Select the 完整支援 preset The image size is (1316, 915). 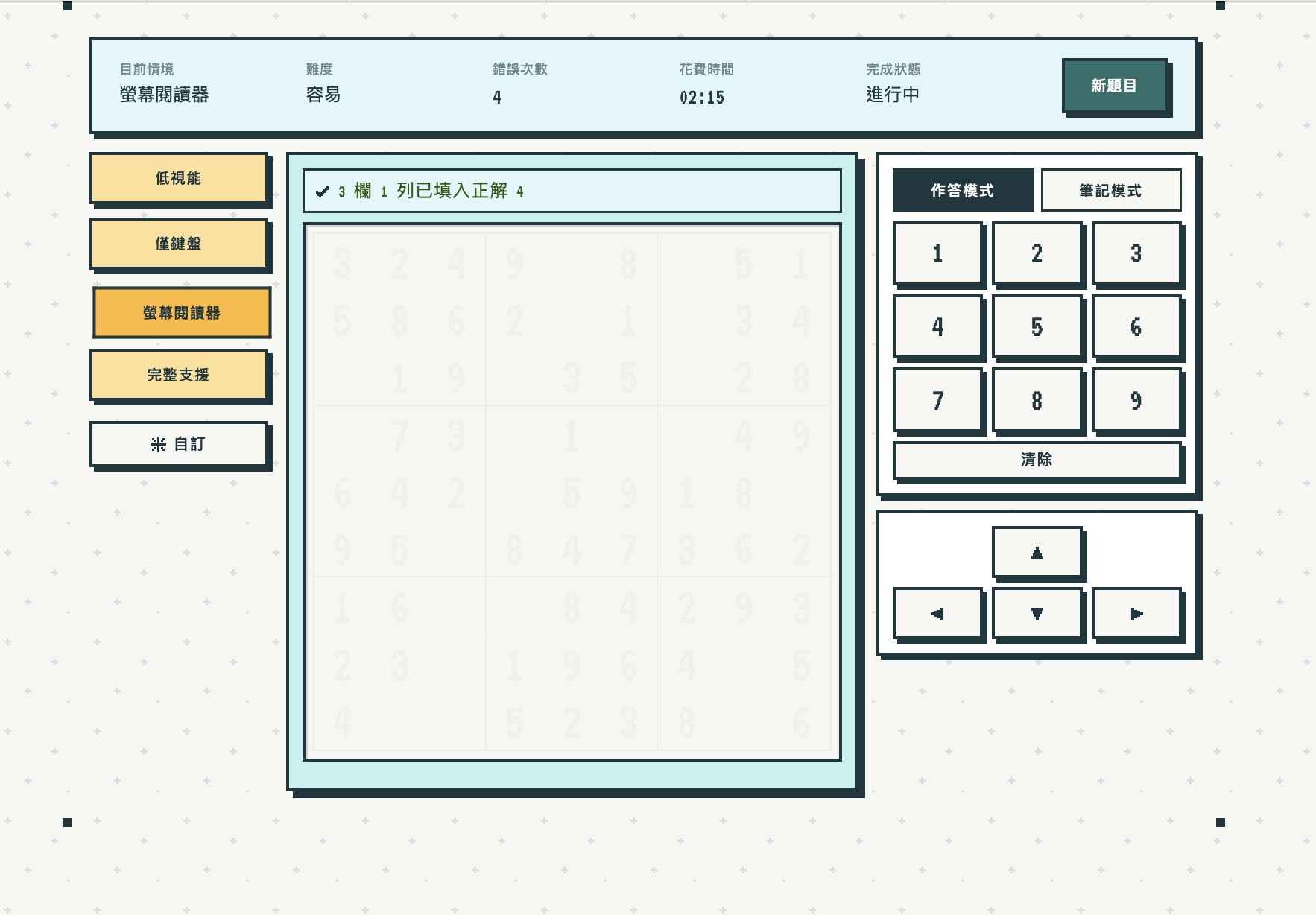click(178, 375)
